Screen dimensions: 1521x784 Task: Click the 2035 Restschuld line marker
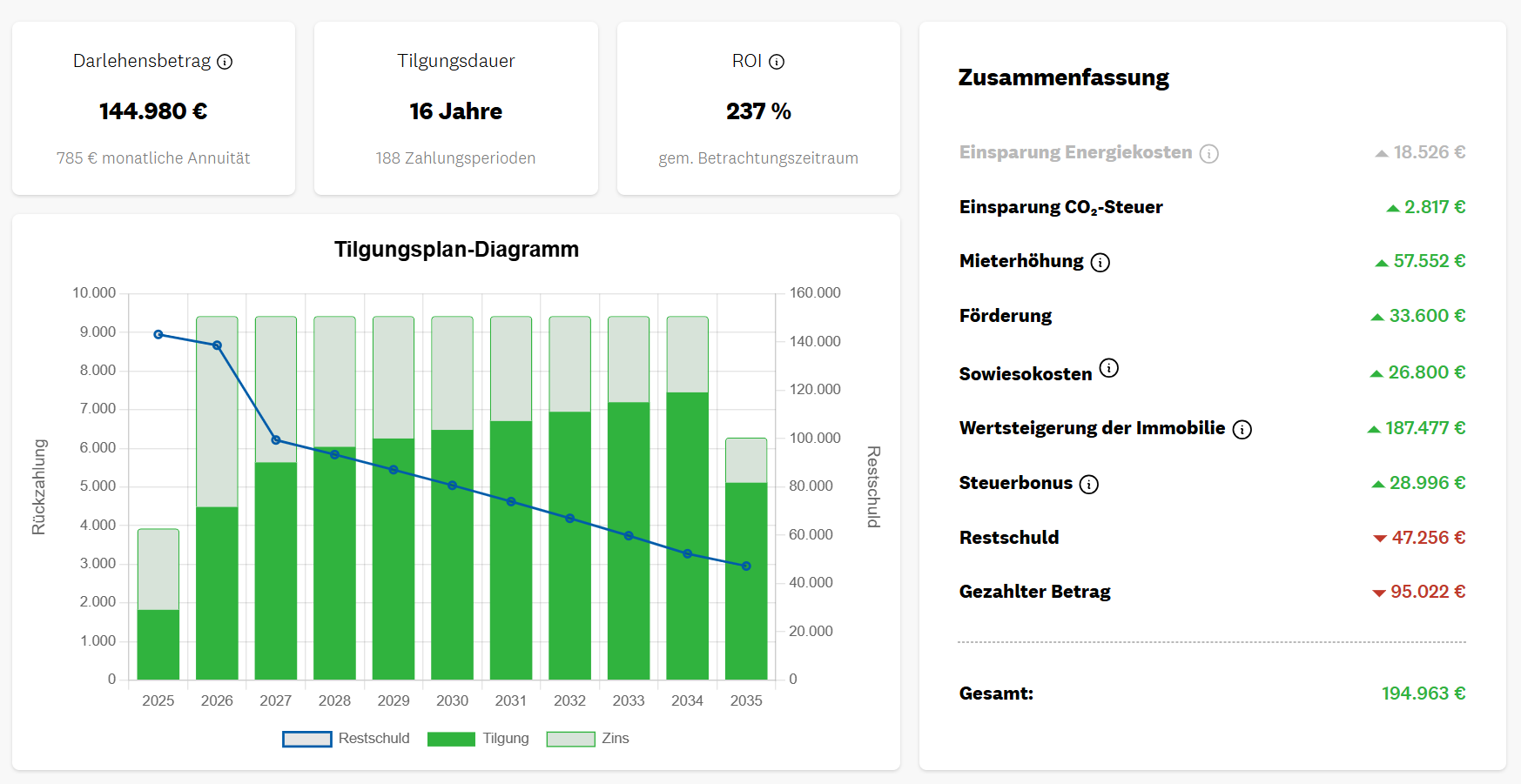coord(746,566)
